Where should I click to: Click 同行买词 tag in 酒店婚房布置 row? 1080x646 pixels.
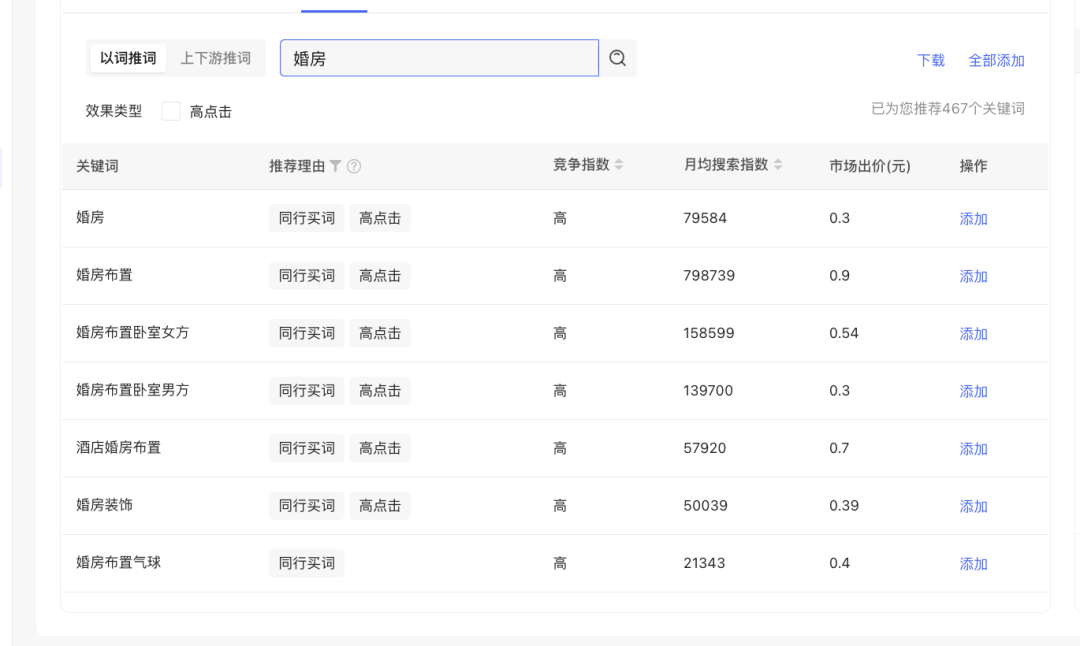307,448
